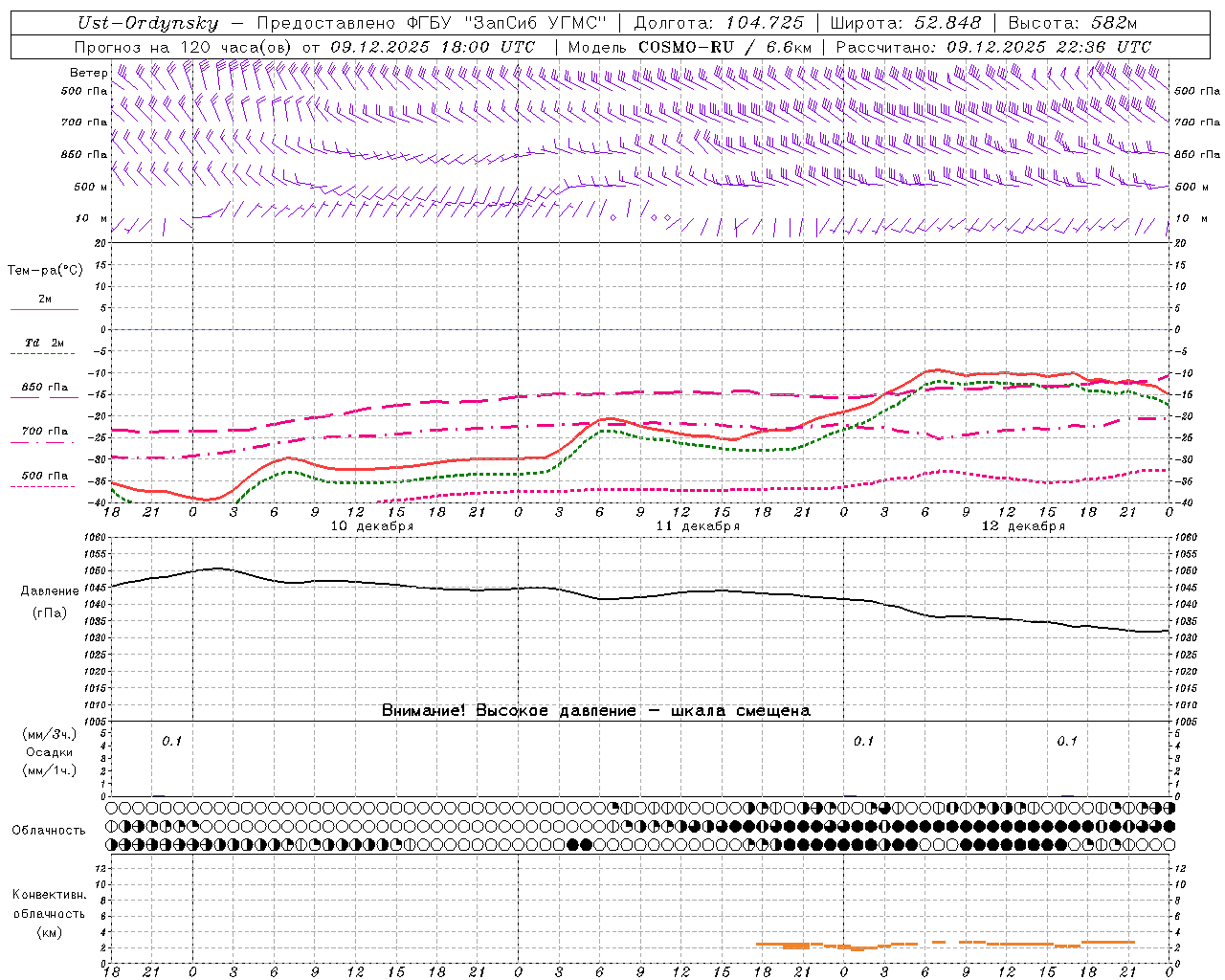
Task: Click the elevation value "Высота: 582м"
Action: (1073, 23)
